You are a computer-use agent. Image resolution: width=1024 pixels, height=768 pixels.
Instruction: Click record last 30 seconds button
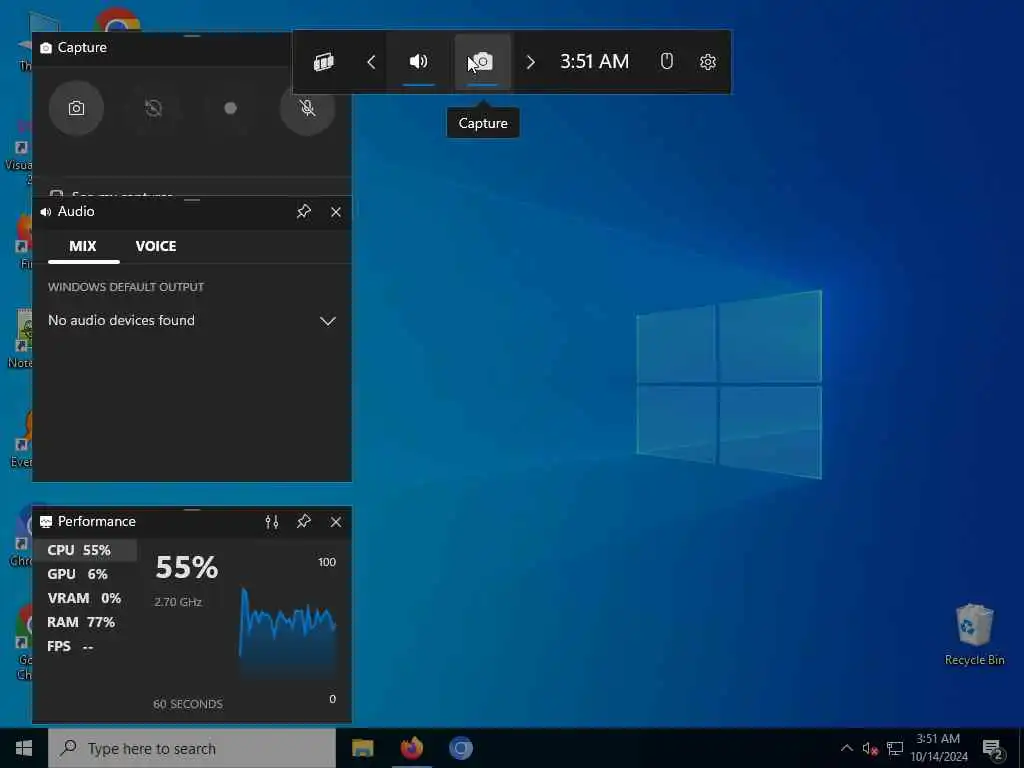tap(153, 108)
